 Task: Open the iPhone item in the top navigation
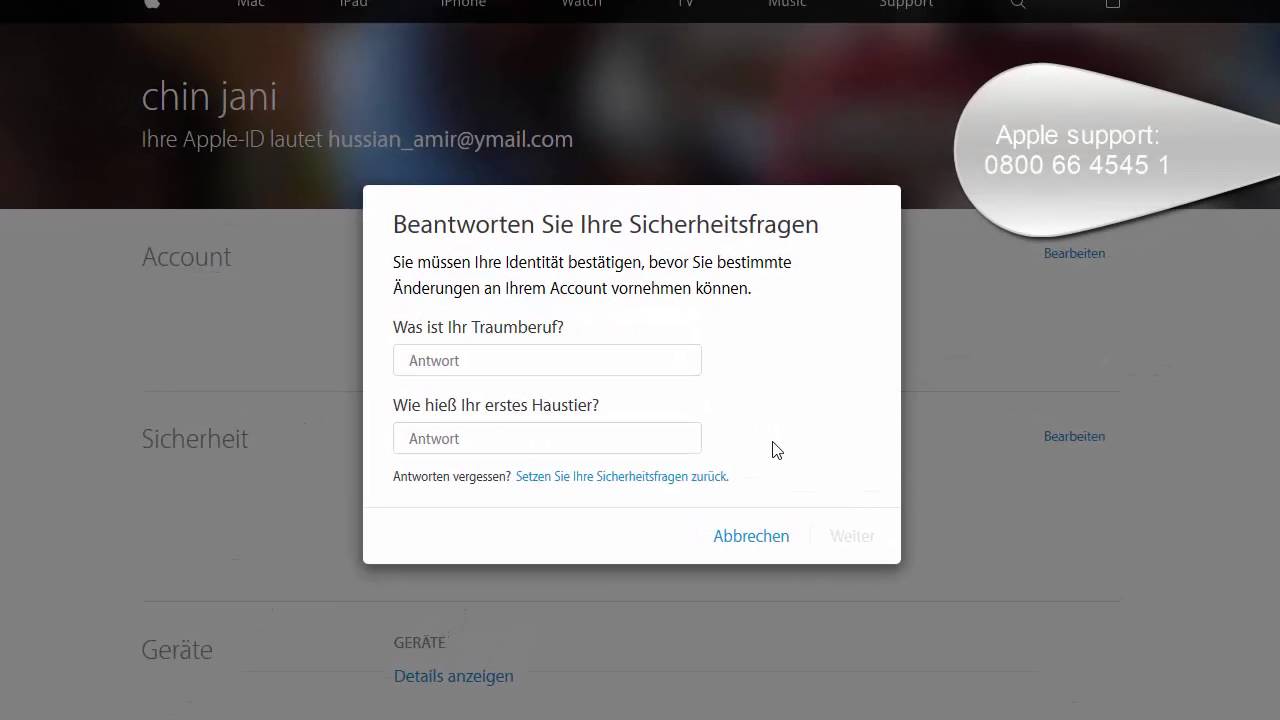coord(463,4)
